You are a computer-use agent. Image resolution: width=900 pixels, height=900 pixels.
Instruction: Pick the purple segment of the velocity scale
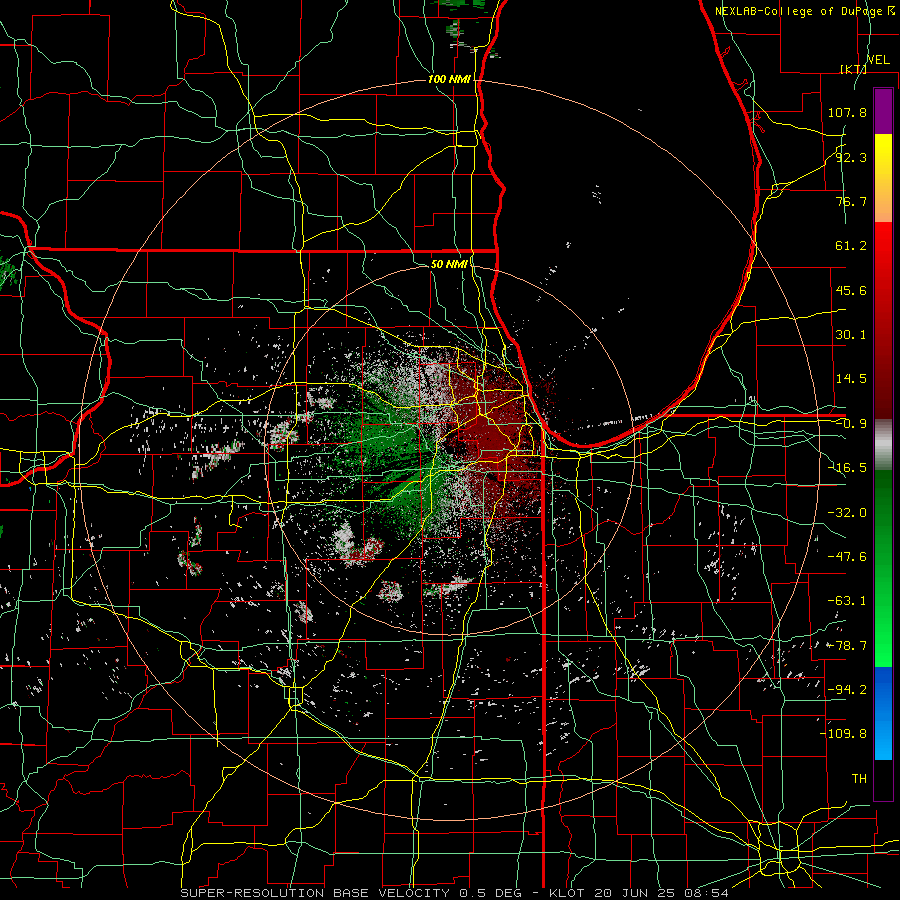coord(883,111)
